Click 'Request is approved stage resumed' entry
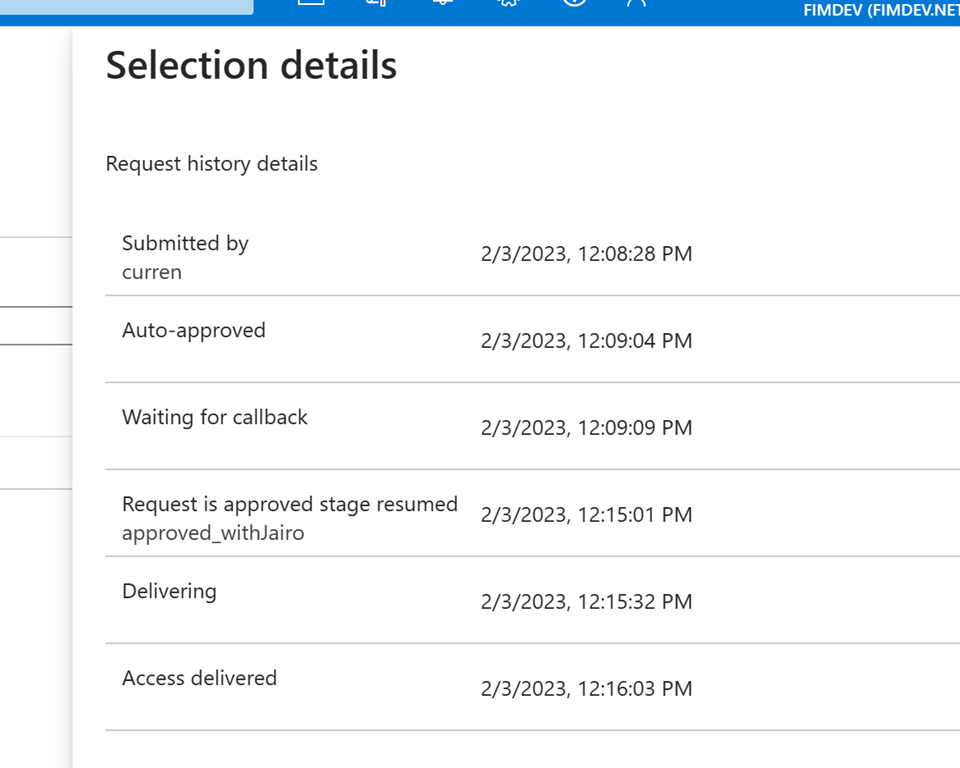 pyautogui.click(x=290, y=504)
